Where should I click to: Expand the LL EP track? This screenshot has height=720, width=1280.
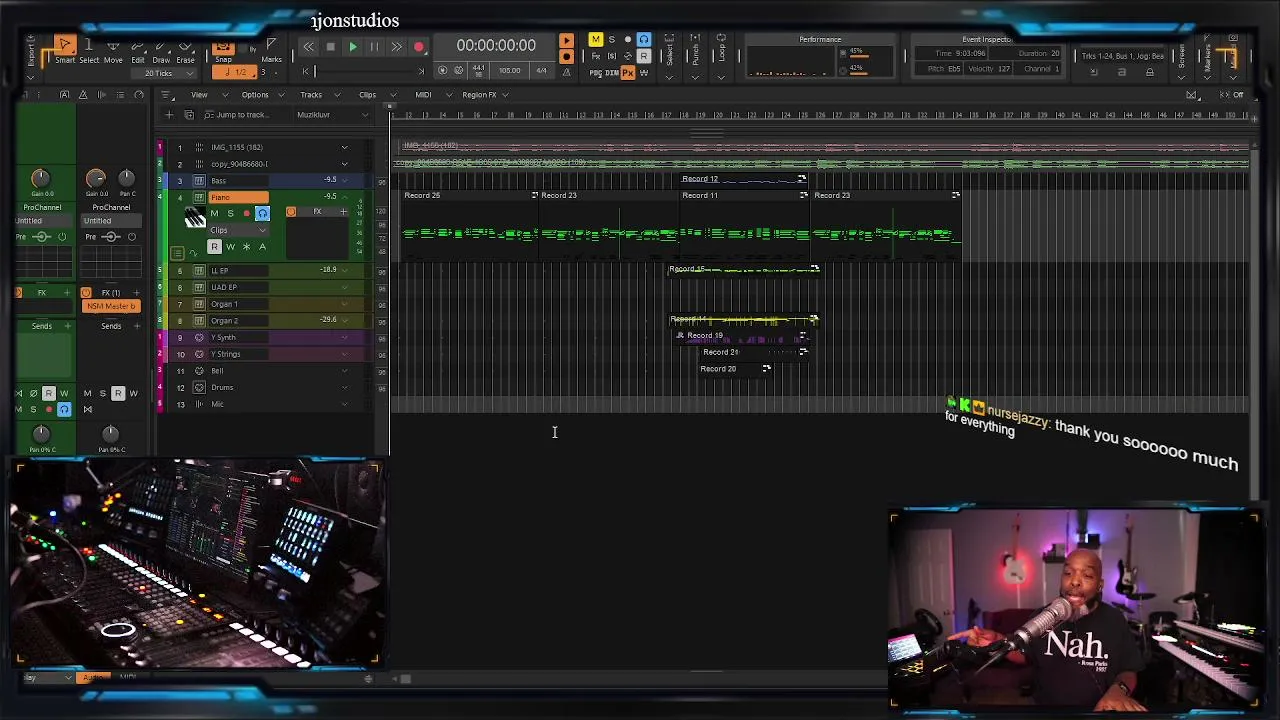click(345, 271)
